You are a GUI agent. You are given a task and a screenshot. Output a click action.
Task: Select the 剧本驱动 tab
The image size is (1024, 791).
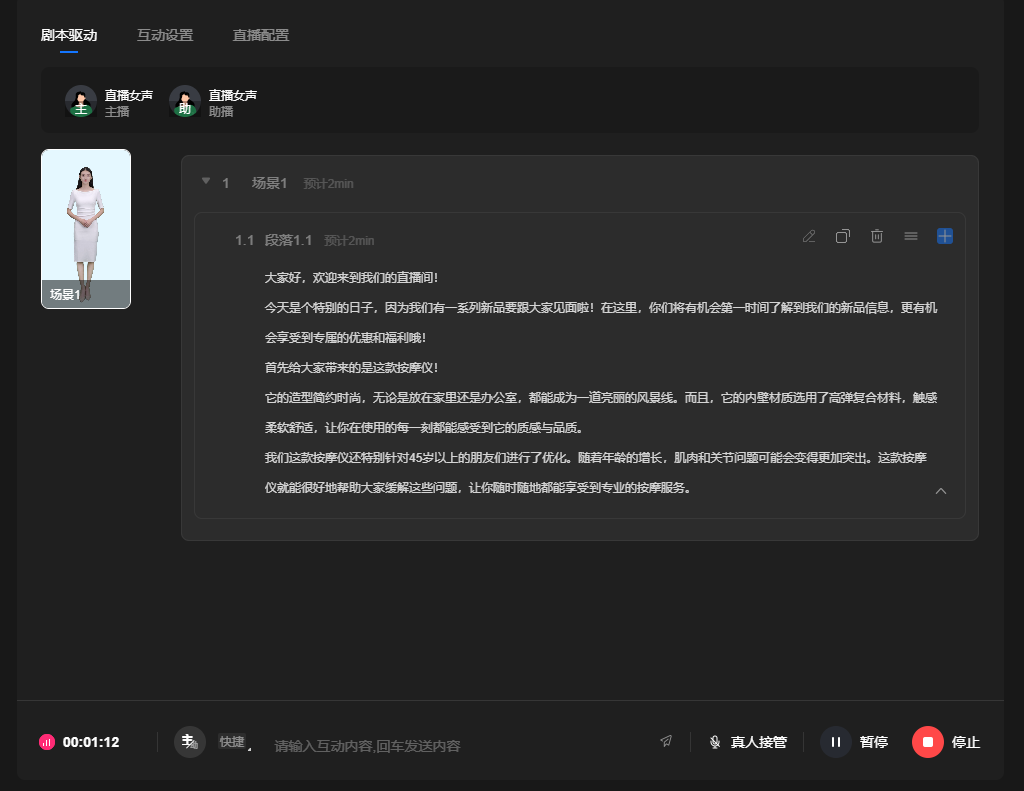pos(69,35)
